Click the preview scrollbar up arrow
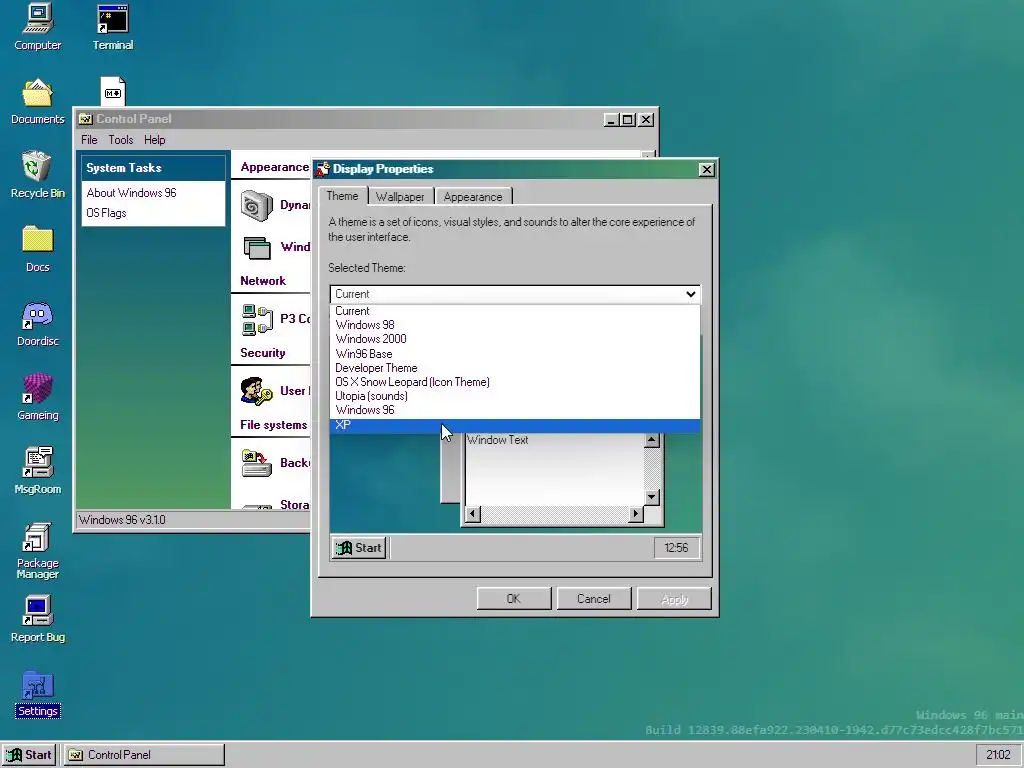Screen dimensions: 1024x768 651,441
